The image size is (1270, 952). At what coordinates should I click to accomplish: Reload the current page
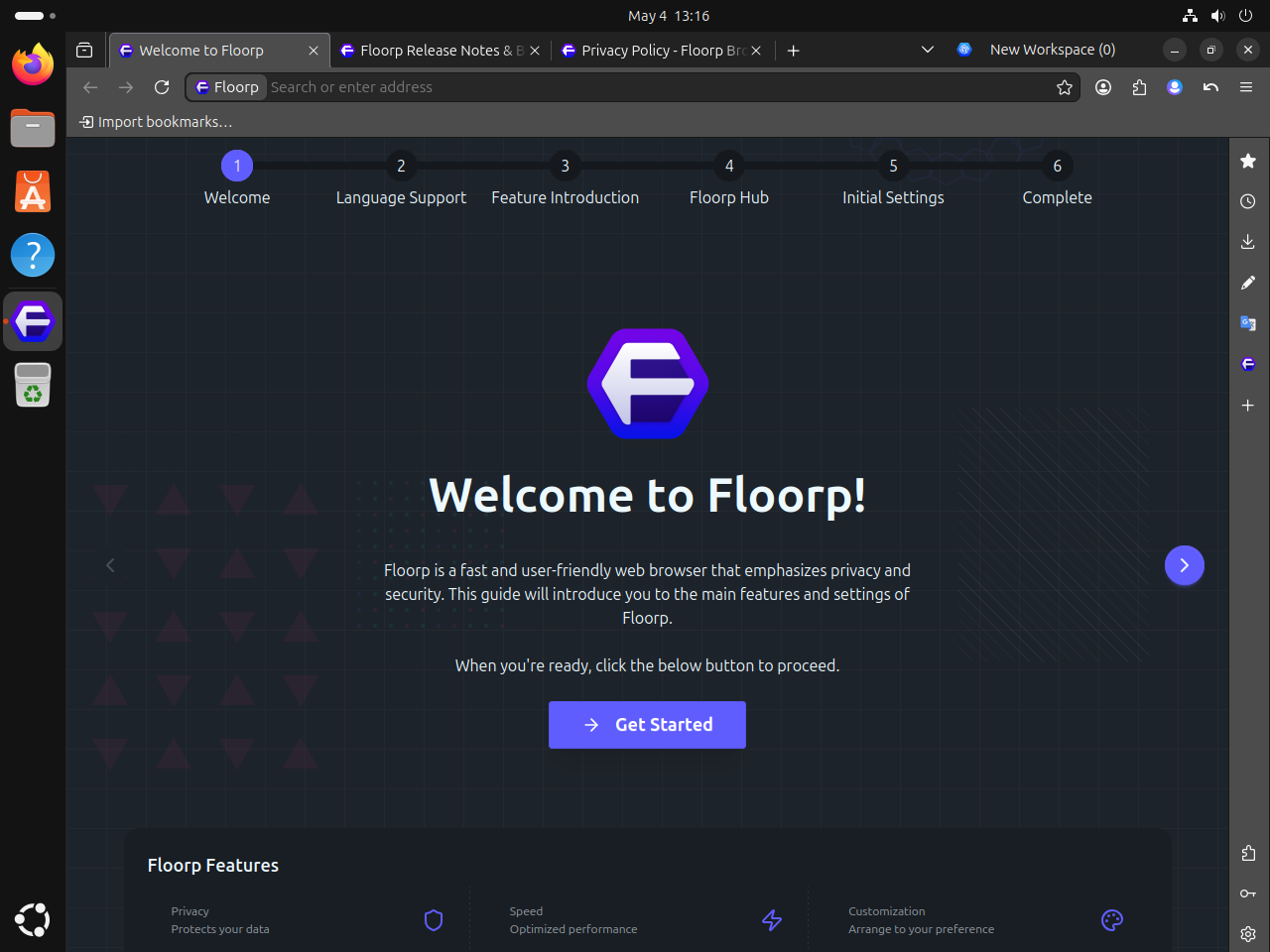click(x=162, y=87)
